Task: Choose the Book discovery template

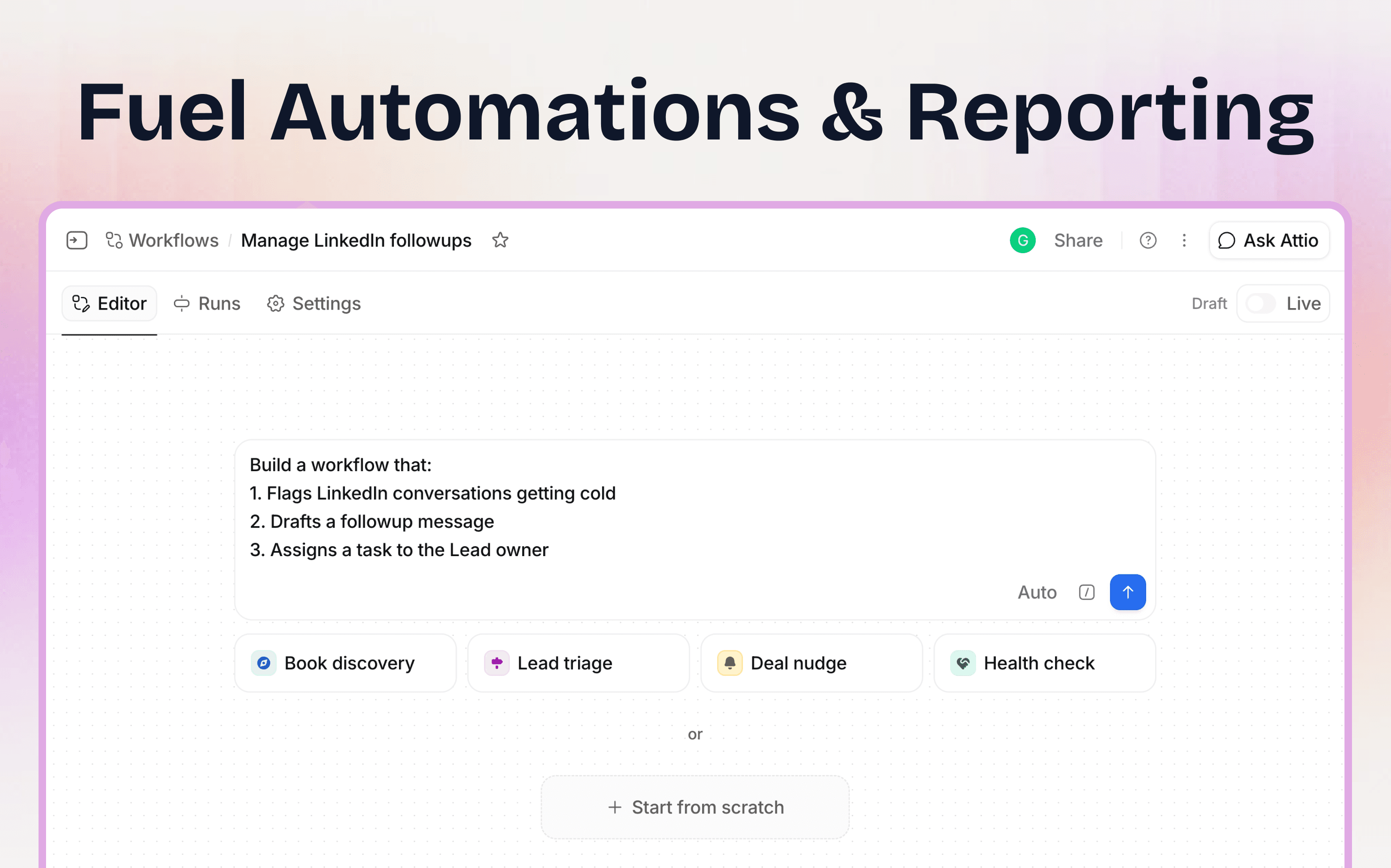Action: click(x=345, y=663)
